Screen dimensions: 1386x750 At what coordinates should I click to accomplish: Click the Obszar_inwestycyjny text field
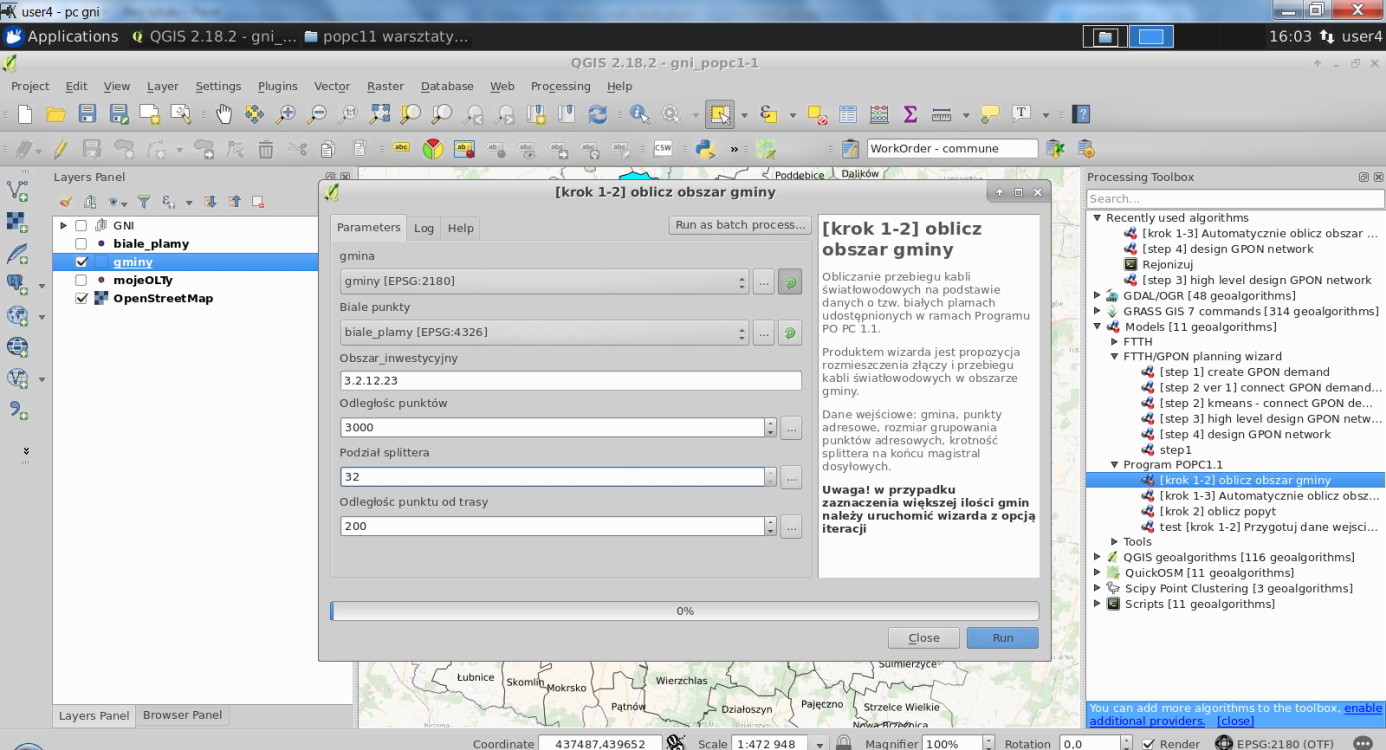[570, 380]
